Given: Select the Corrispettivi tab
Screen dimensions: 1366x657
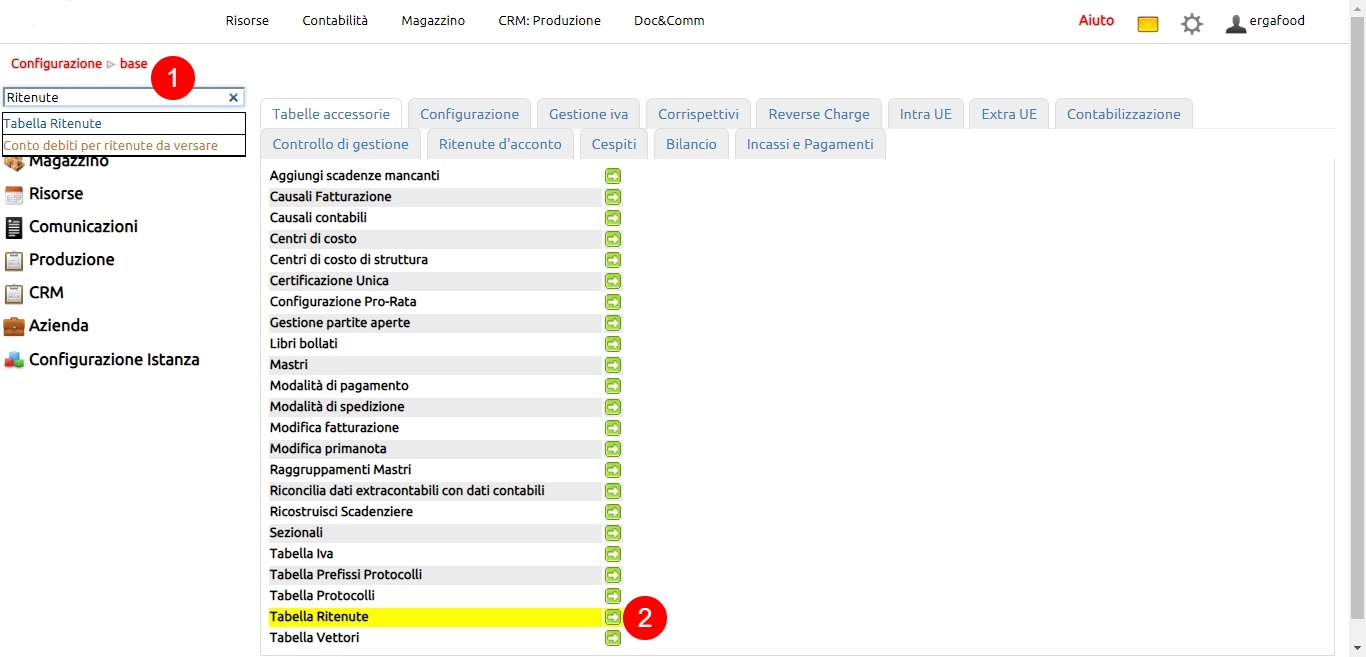Looking at the screenshot, I should tap(698, 114).
